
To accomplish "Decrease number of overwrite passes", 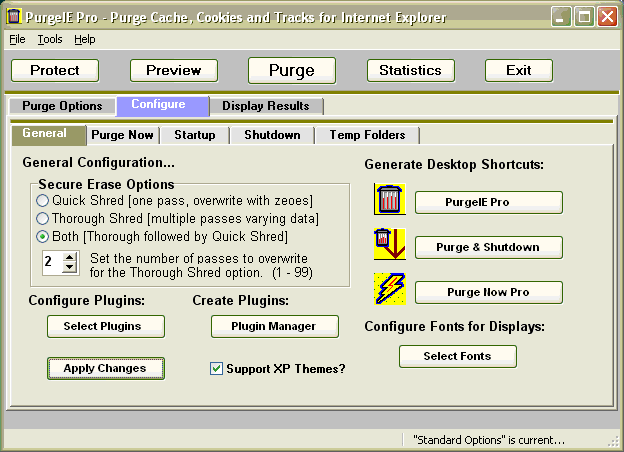I will [70, 267].
